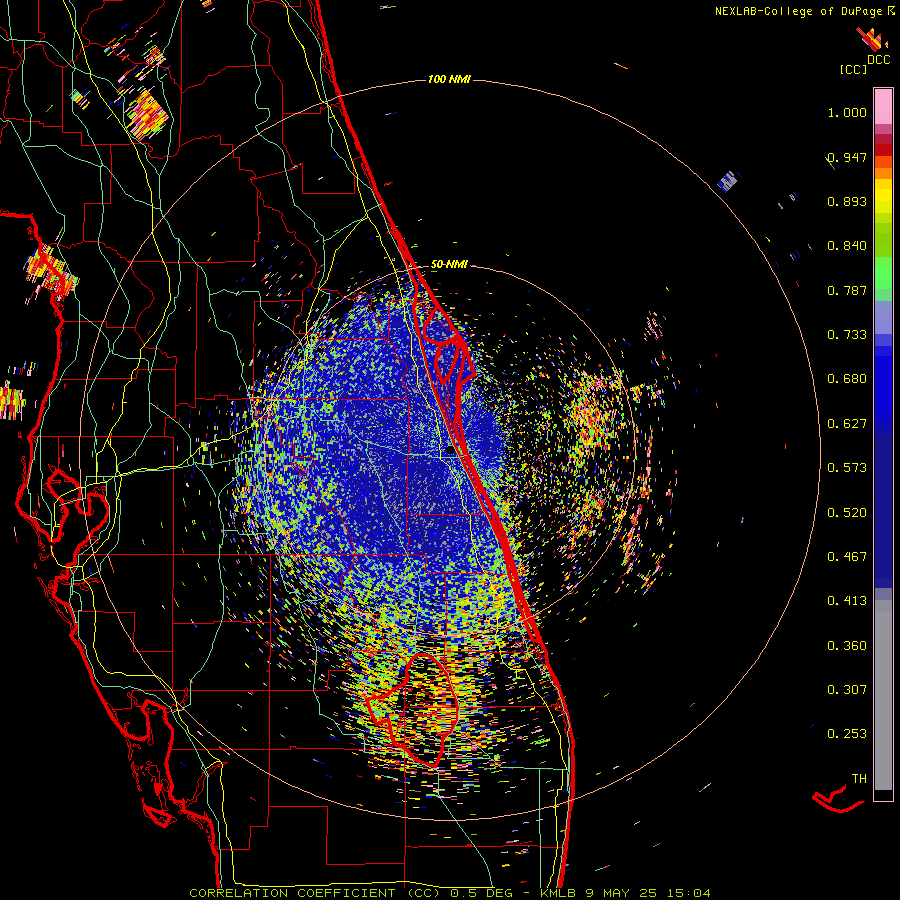Screen dimensions: 900x900
Task: Click the black radar site marker
Action: (451, 451)
